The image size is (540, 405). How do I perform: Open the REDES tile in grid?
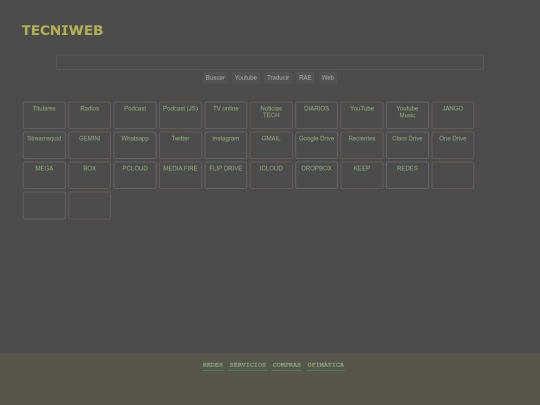[x=407, y=175]
